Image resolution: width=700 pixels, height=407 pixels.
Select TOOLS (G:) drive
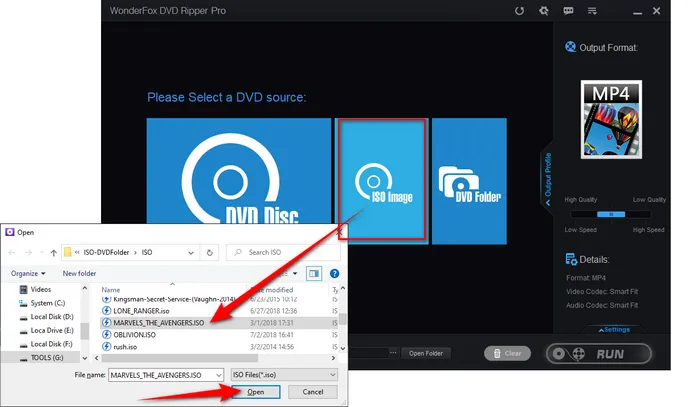[x=46, y=358]
